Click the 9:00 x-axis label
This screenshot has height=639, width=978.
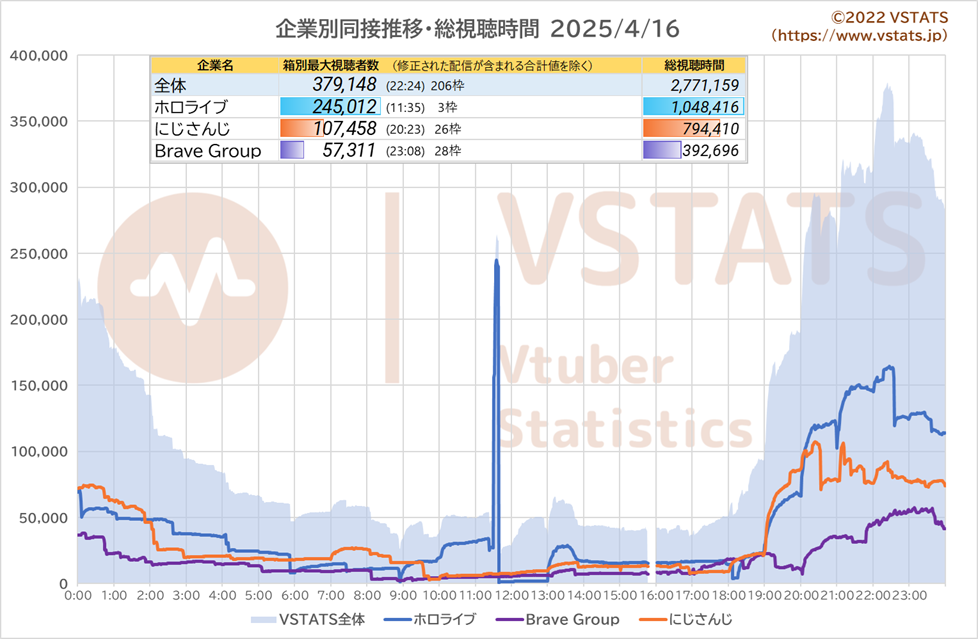[404, 595]
